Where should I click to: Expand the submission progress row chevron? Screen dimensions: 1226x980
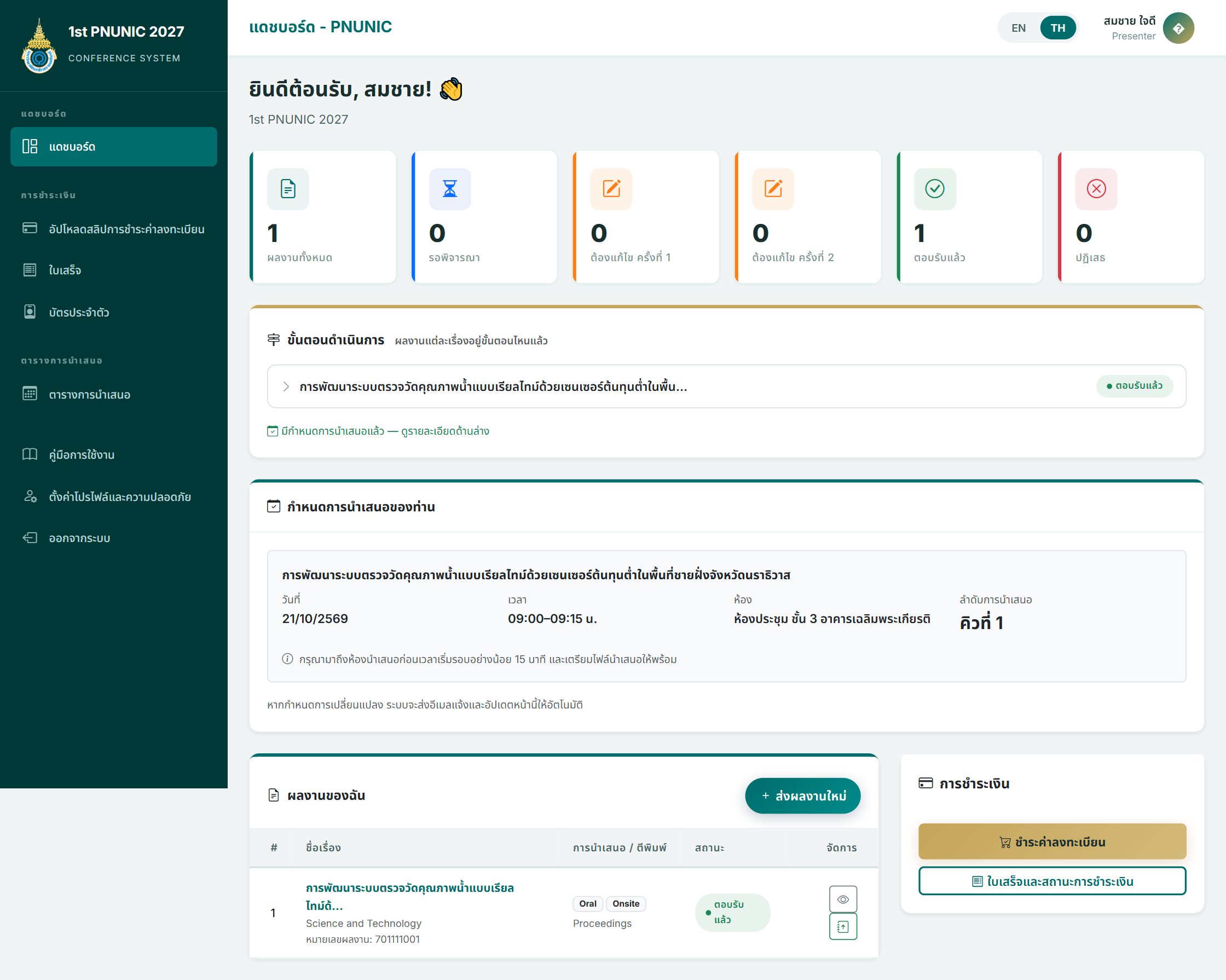pos(286,387)
